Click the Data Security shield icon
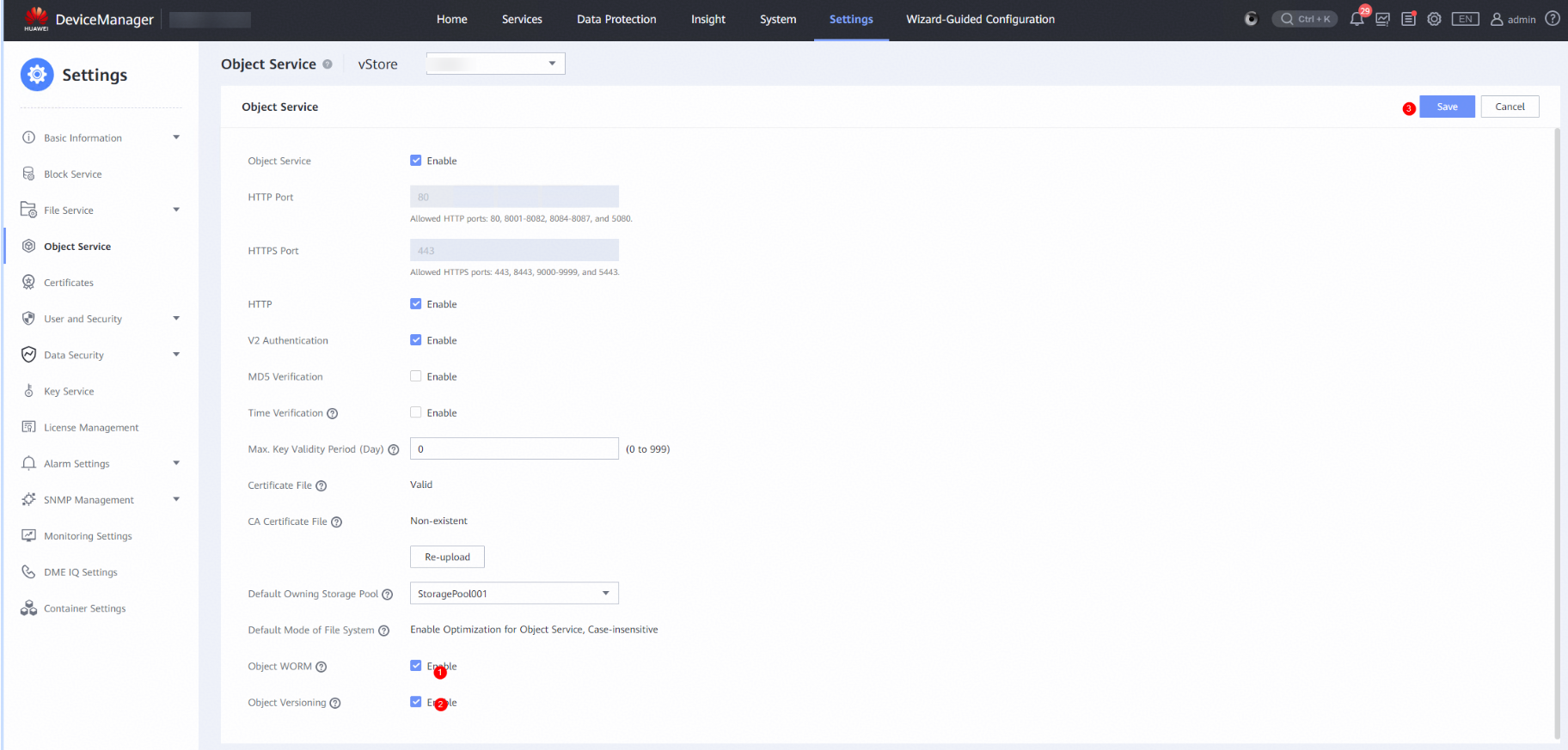The height and width of the screenshot is (750, 1568). [x=28, y=354]
